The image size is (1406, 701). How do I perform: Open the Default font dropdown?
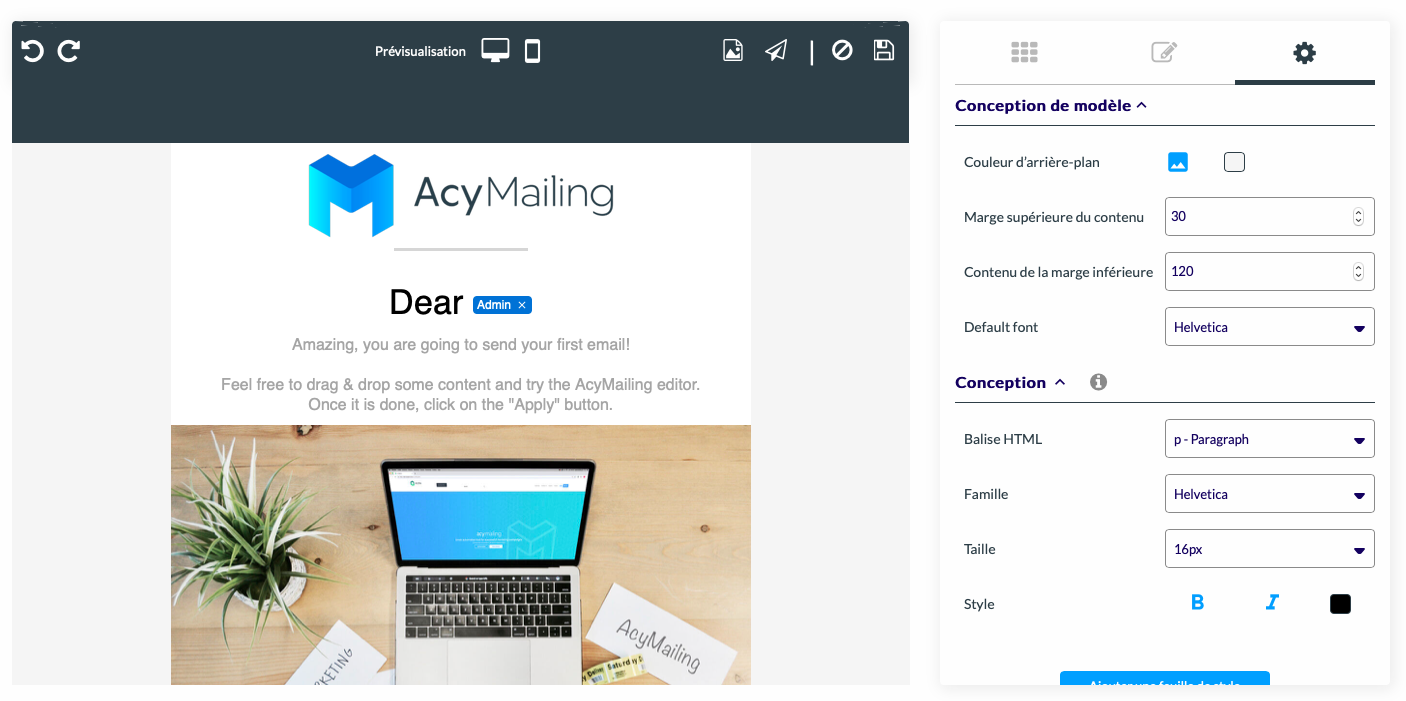pos(1270,327)
